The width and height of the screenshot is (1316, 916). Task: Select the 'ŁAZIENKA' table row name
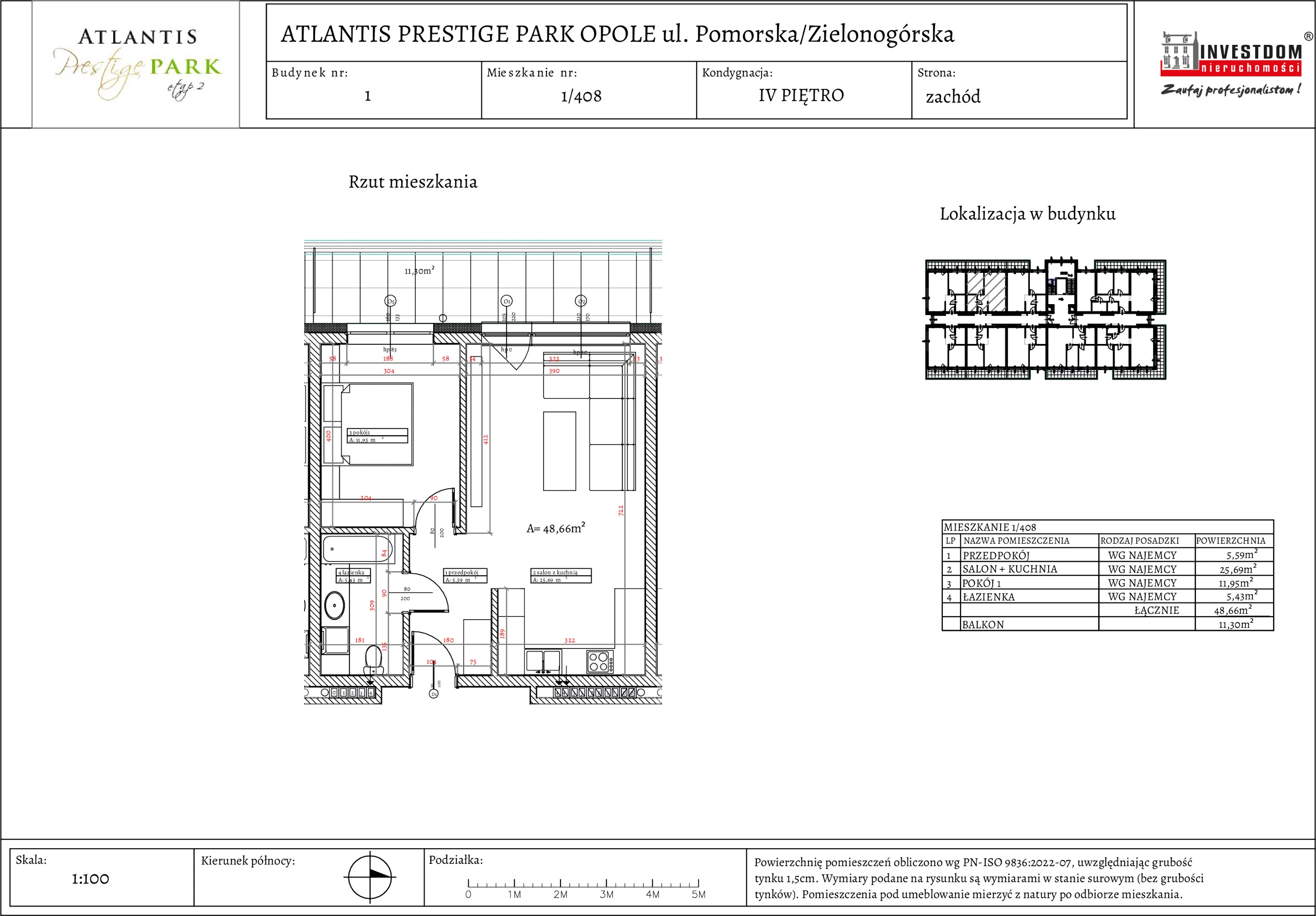pos(988,597)
